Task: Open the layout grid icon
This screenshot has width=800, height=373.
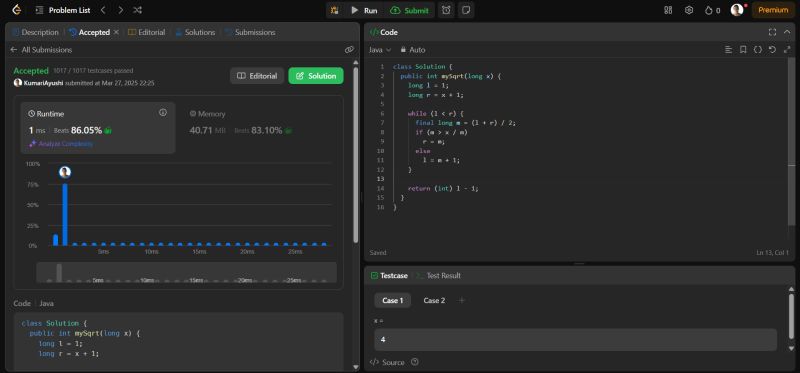Action: tap(668, 10)
